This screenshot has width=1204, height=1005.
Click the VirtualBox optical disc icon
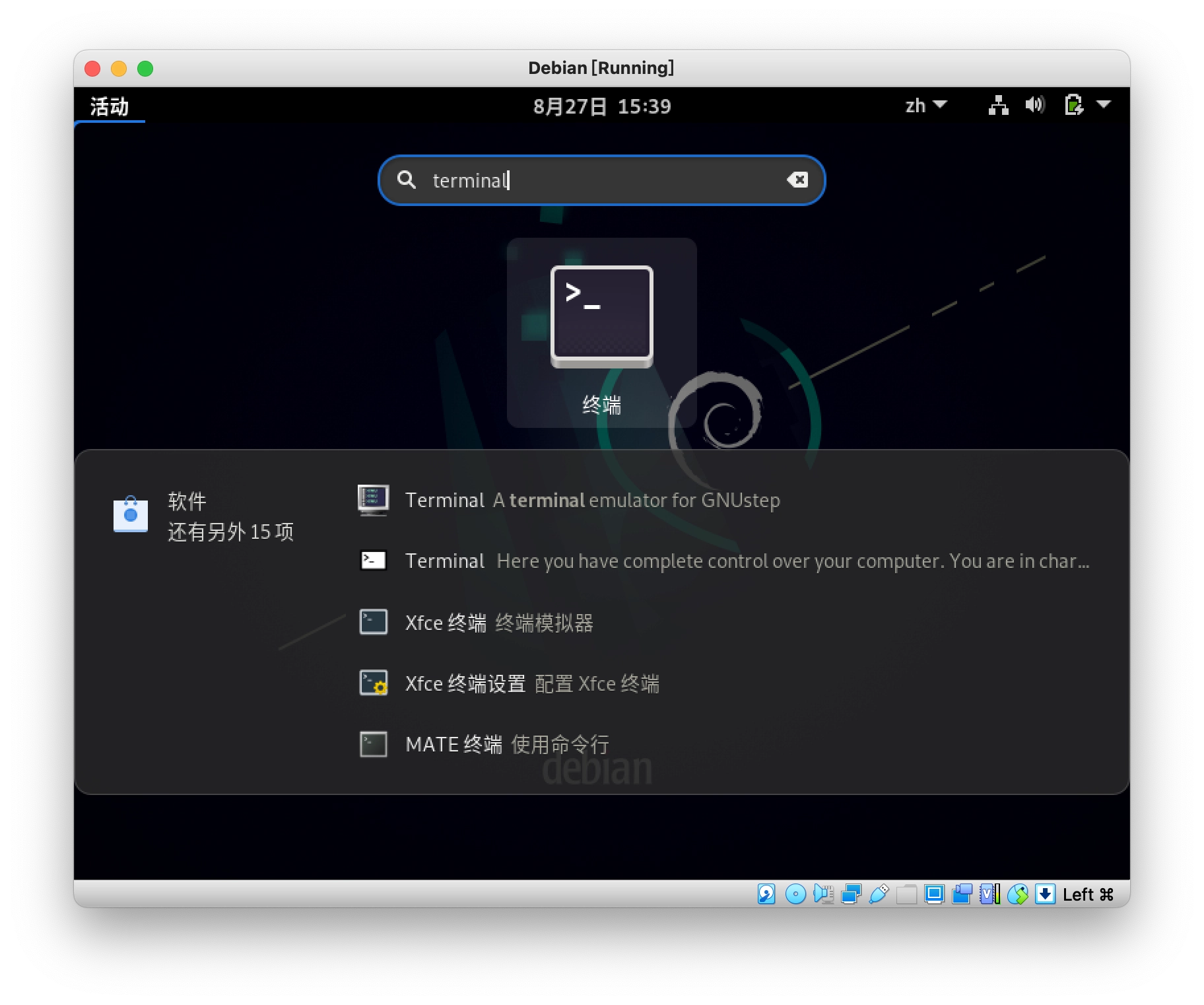795,894
